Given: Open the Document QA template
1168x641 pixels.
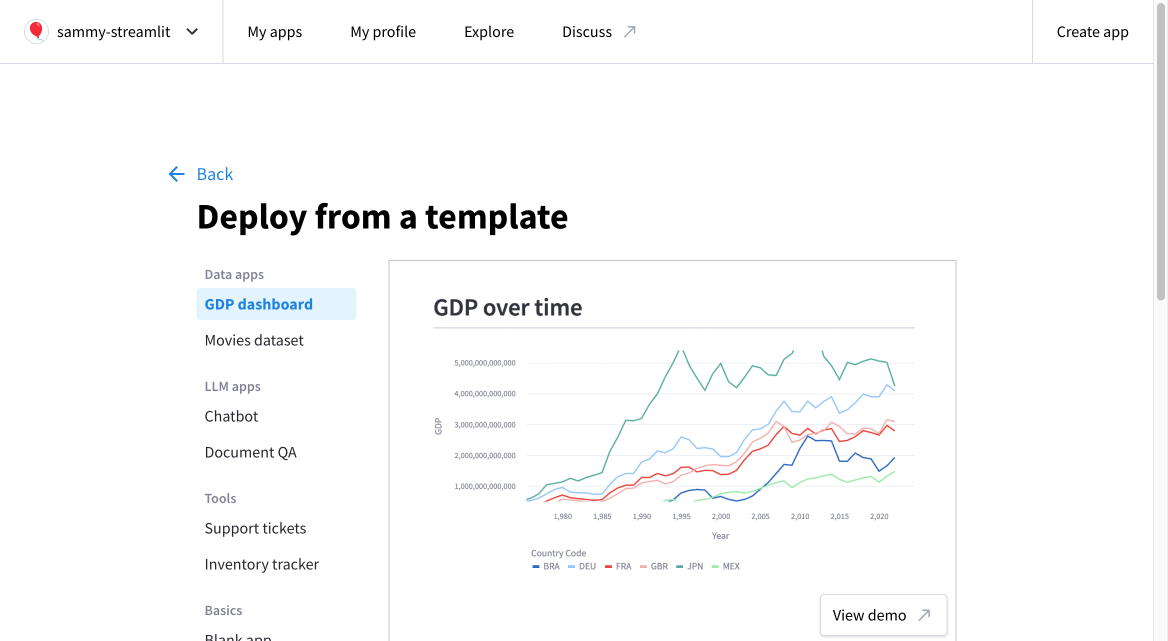Looking at the screenshot, I should [x=250, y=452].
